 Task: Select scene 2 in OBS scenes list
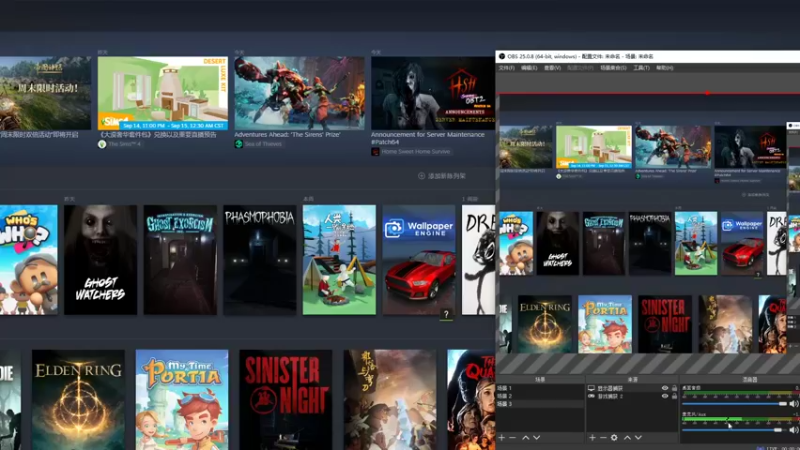coord(540,396)
